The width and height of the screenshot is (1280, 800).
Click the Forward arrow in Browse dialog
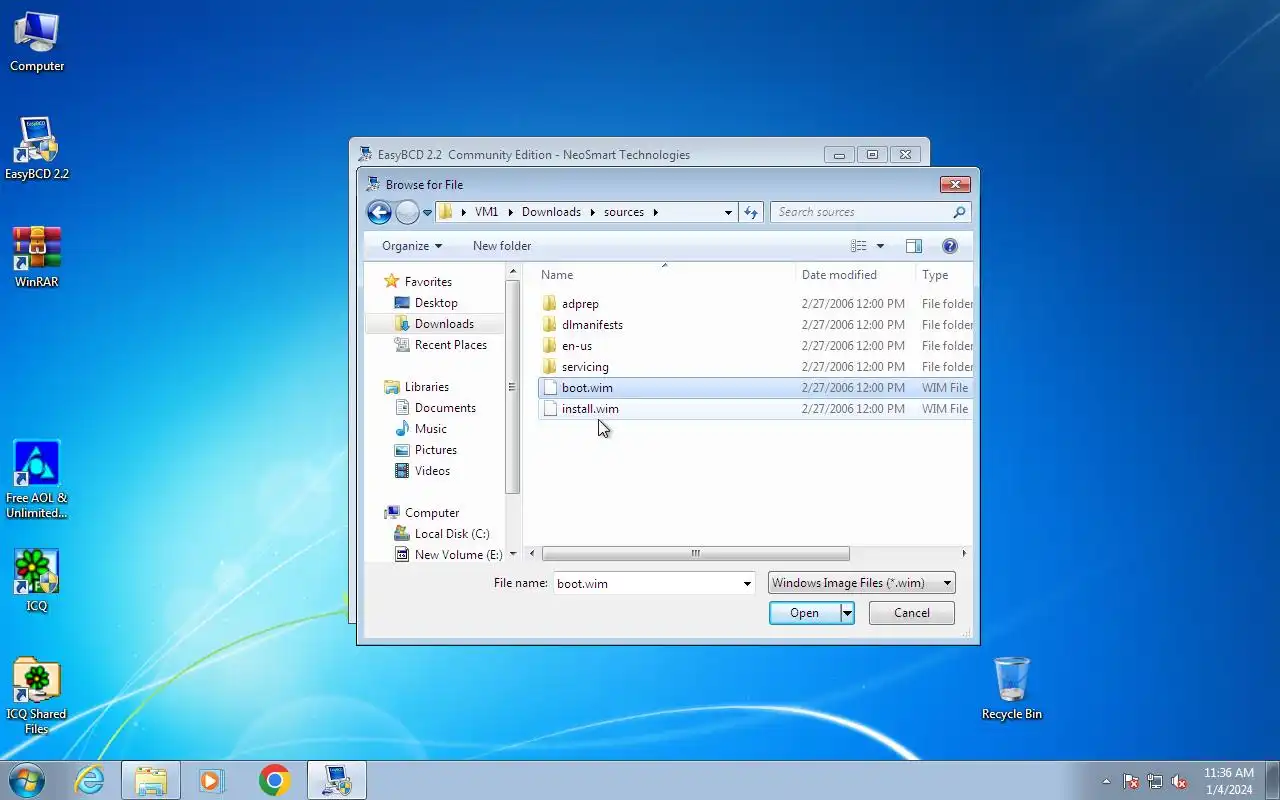(407, 212)
